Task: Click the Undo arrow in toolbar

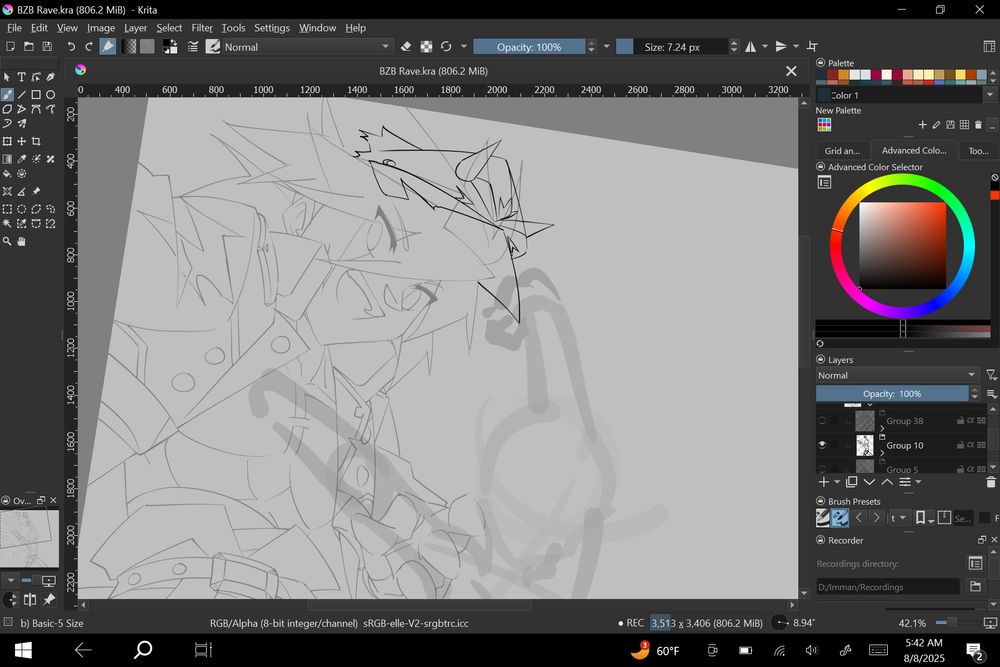Action: (71, 47)
